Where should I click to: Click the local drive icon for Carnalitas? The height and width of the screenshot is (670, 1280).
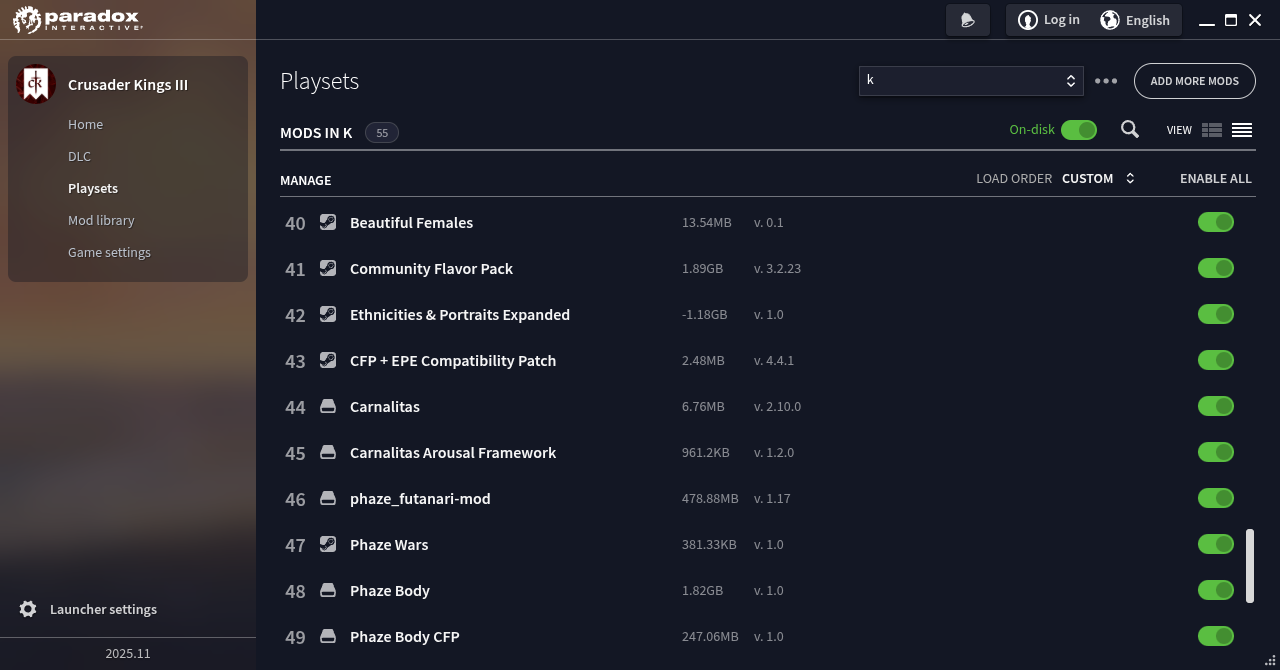[x=327, y=406]
